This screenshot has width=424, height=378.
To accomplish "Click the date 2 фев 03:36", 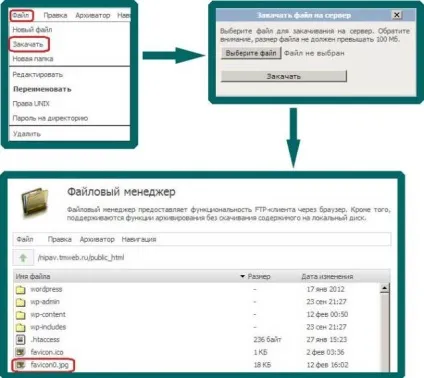I will pyautogui.click(x=325, y=352).
